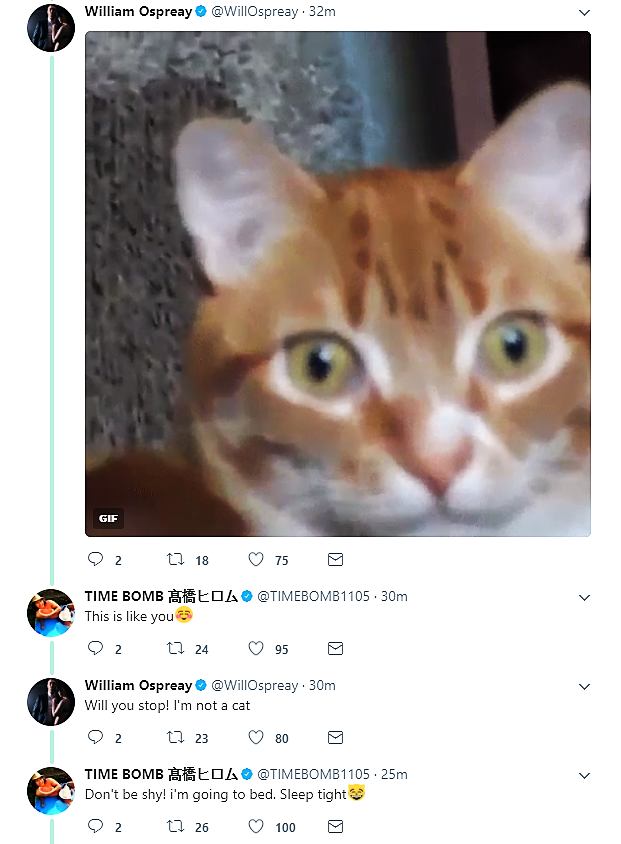Open William Ospreay's profile from top tweet
621x844 pixels.
pos(138,12)
